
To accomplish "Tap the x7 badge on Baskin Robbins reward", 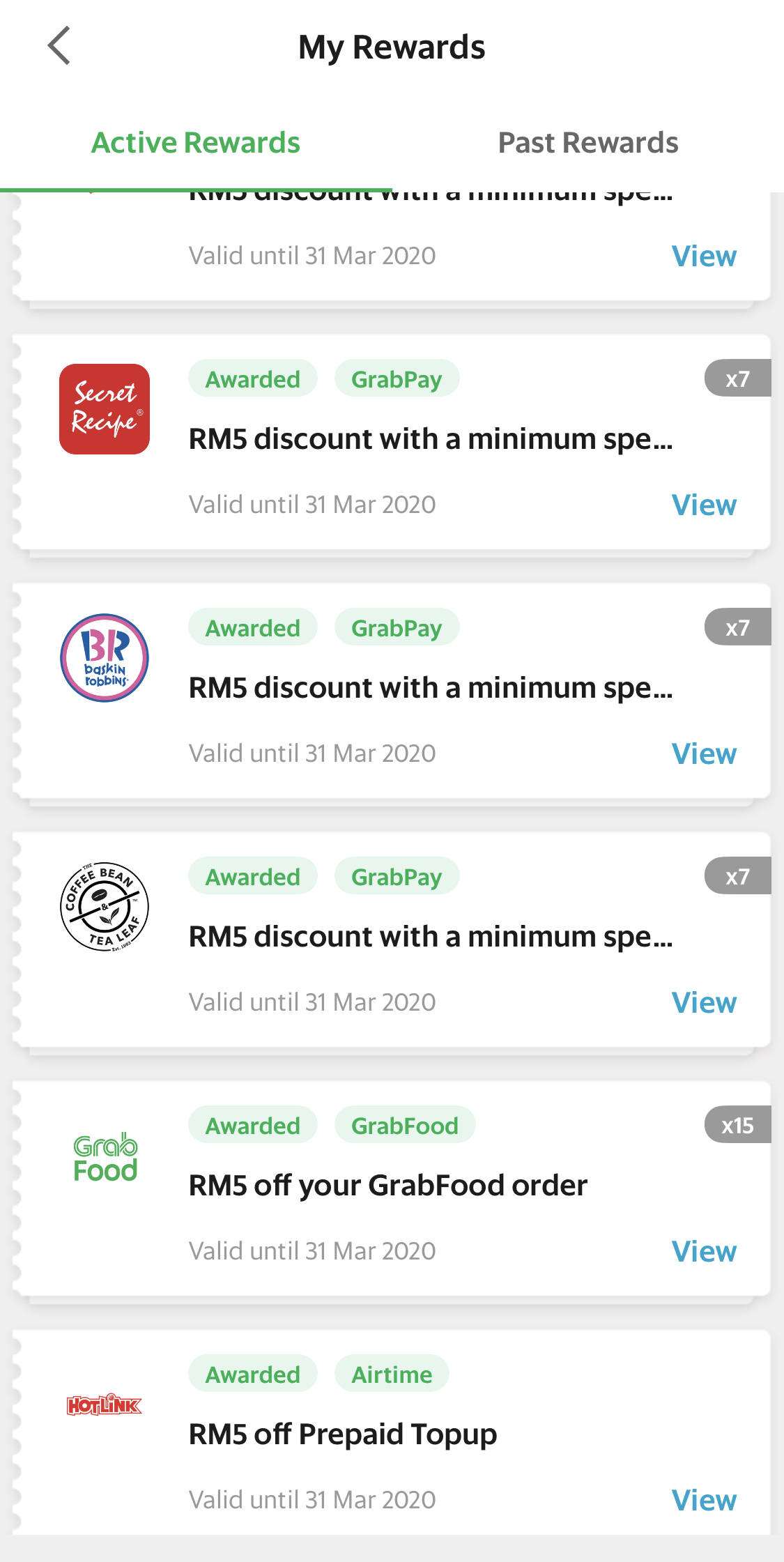I will [x=737, y=627].
